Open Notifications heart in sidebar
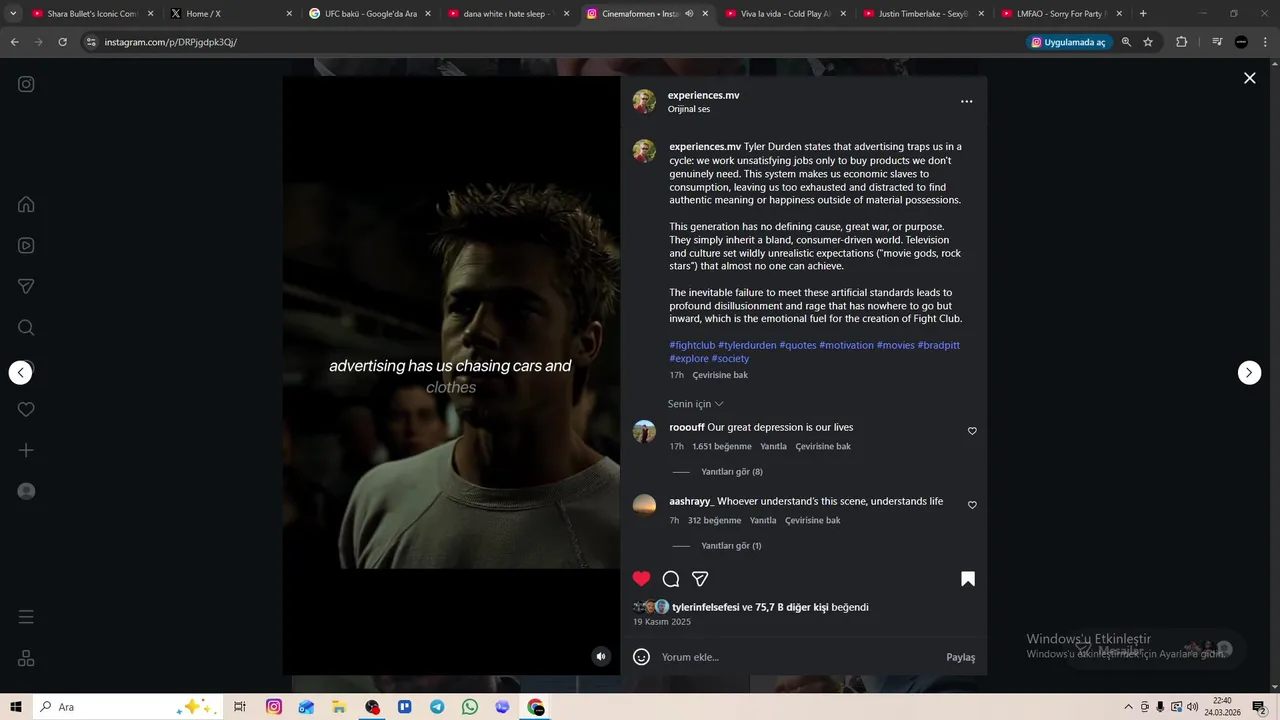 (x=26, y=409)
